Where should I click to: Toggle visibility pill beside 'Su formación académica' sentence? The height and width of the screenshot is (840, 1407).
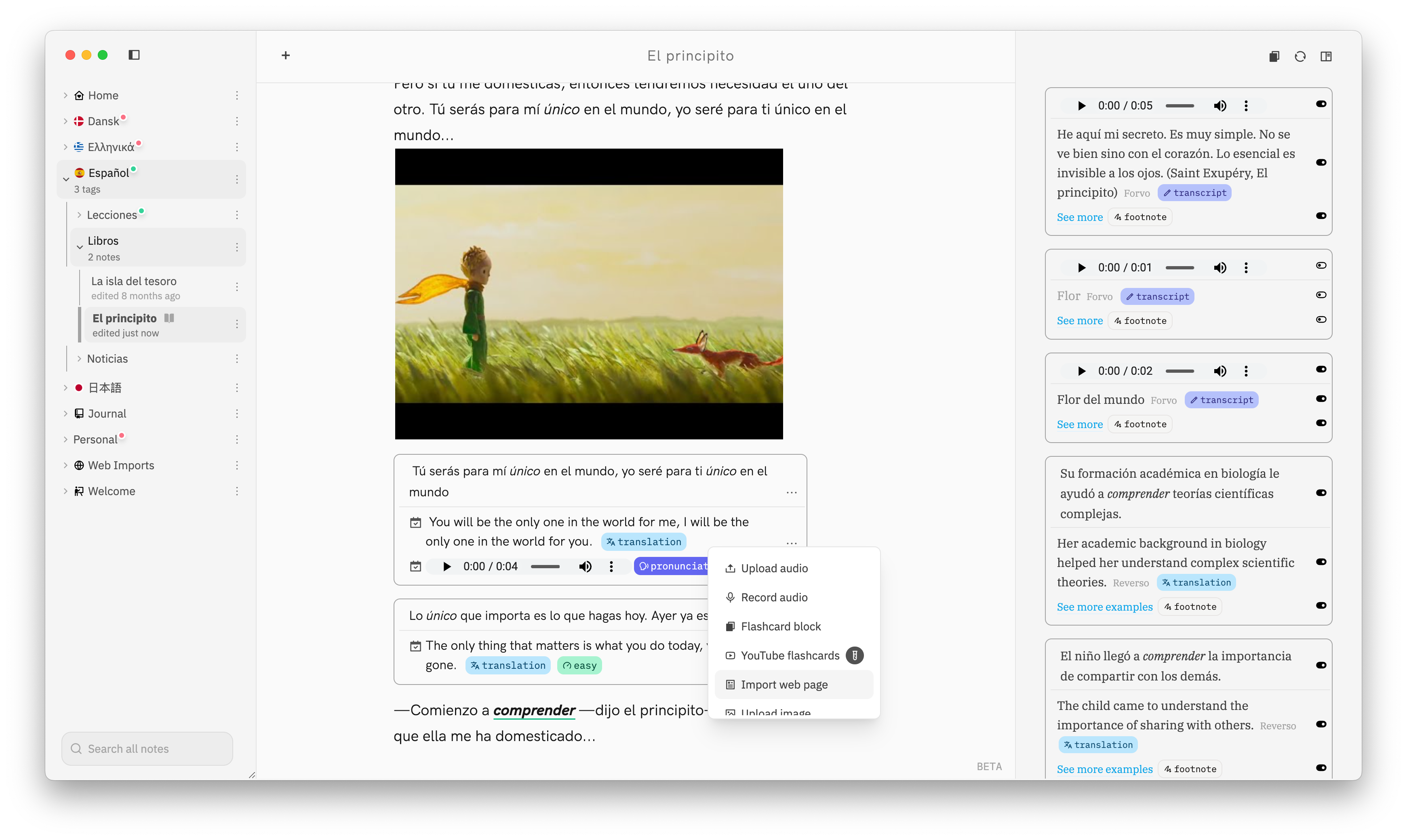[1321, 493]
